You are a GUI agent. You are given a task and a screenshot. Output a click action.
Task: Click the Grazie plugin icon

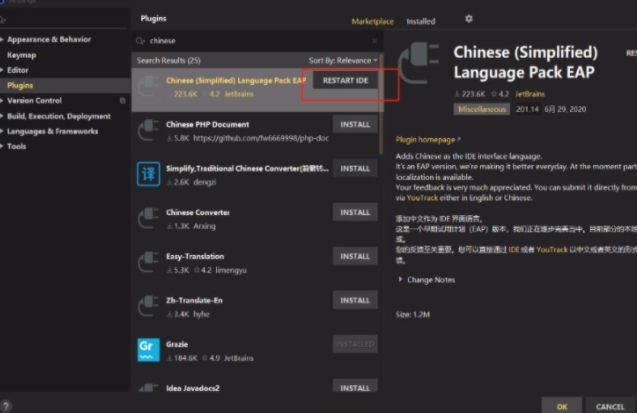coord(148,350)
